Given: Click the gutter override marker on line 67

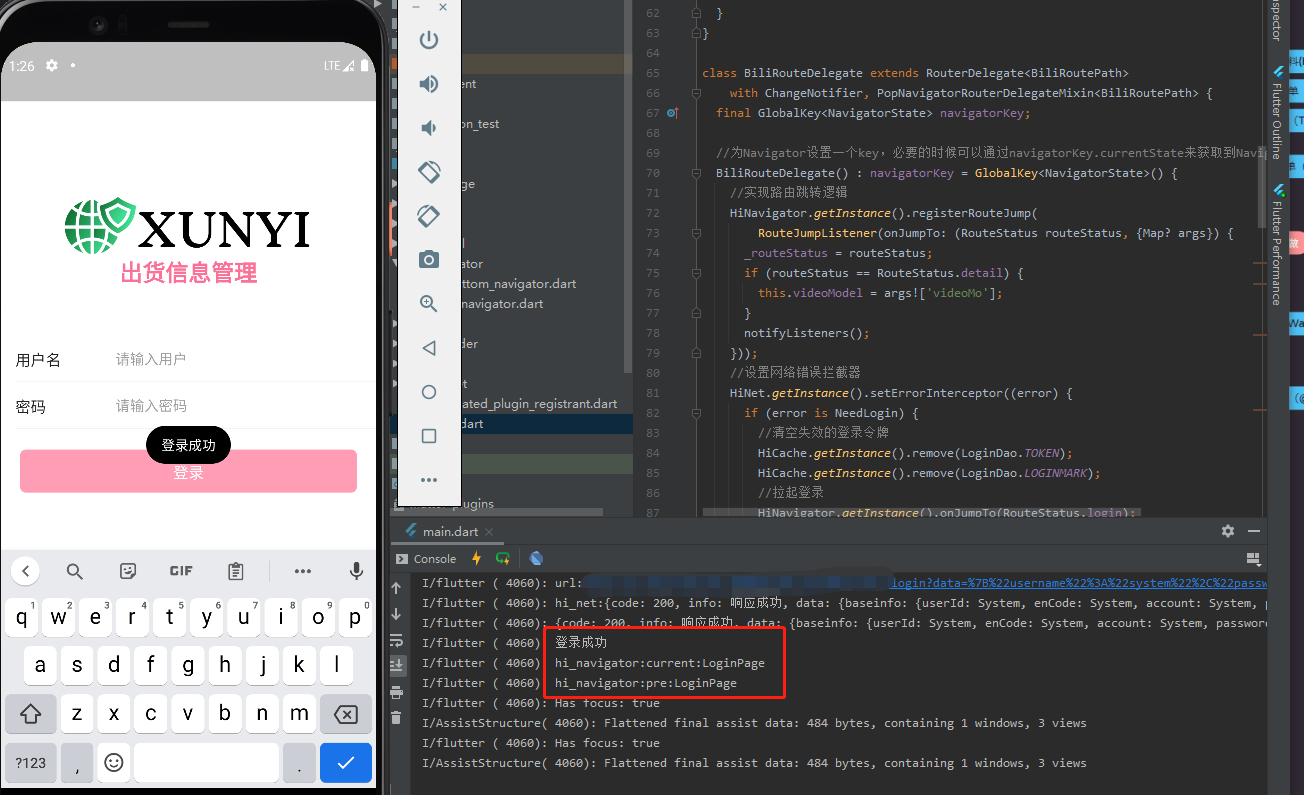Looking at the screenshot, I should 673,113.
